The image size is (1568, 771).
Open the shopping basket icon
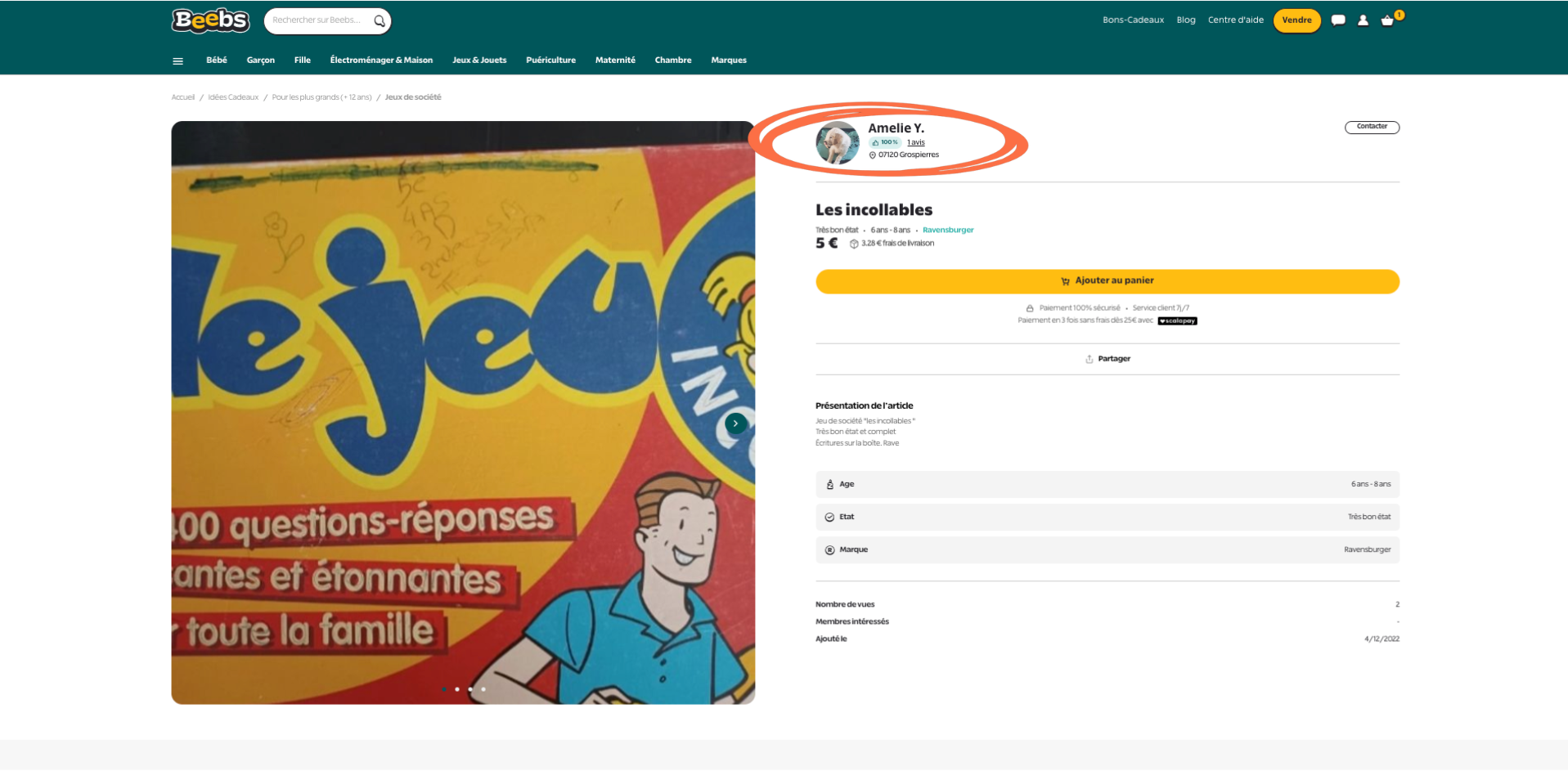(x=1387, y=20)
